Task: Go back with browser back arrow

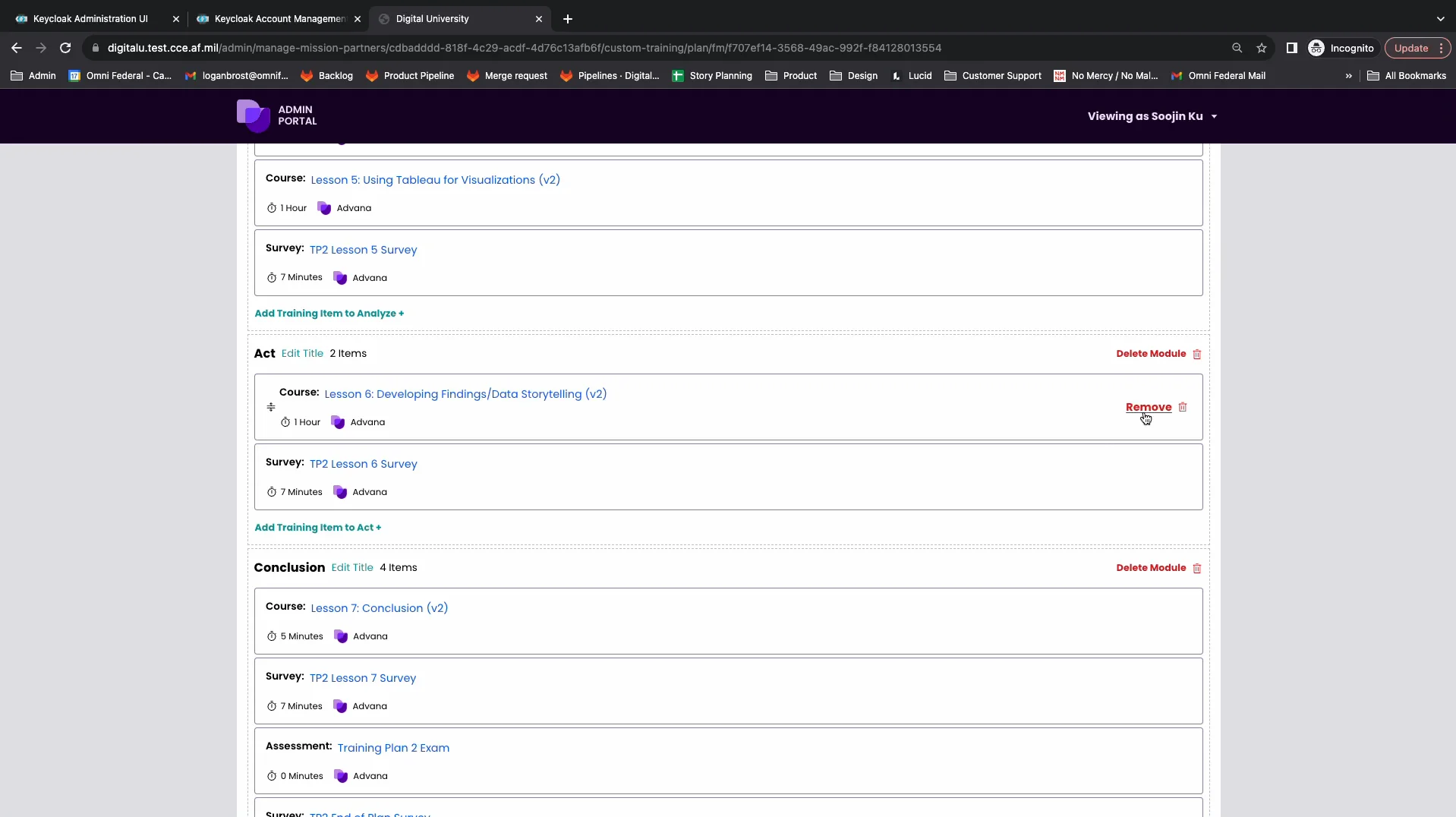Action: (17, 48)
